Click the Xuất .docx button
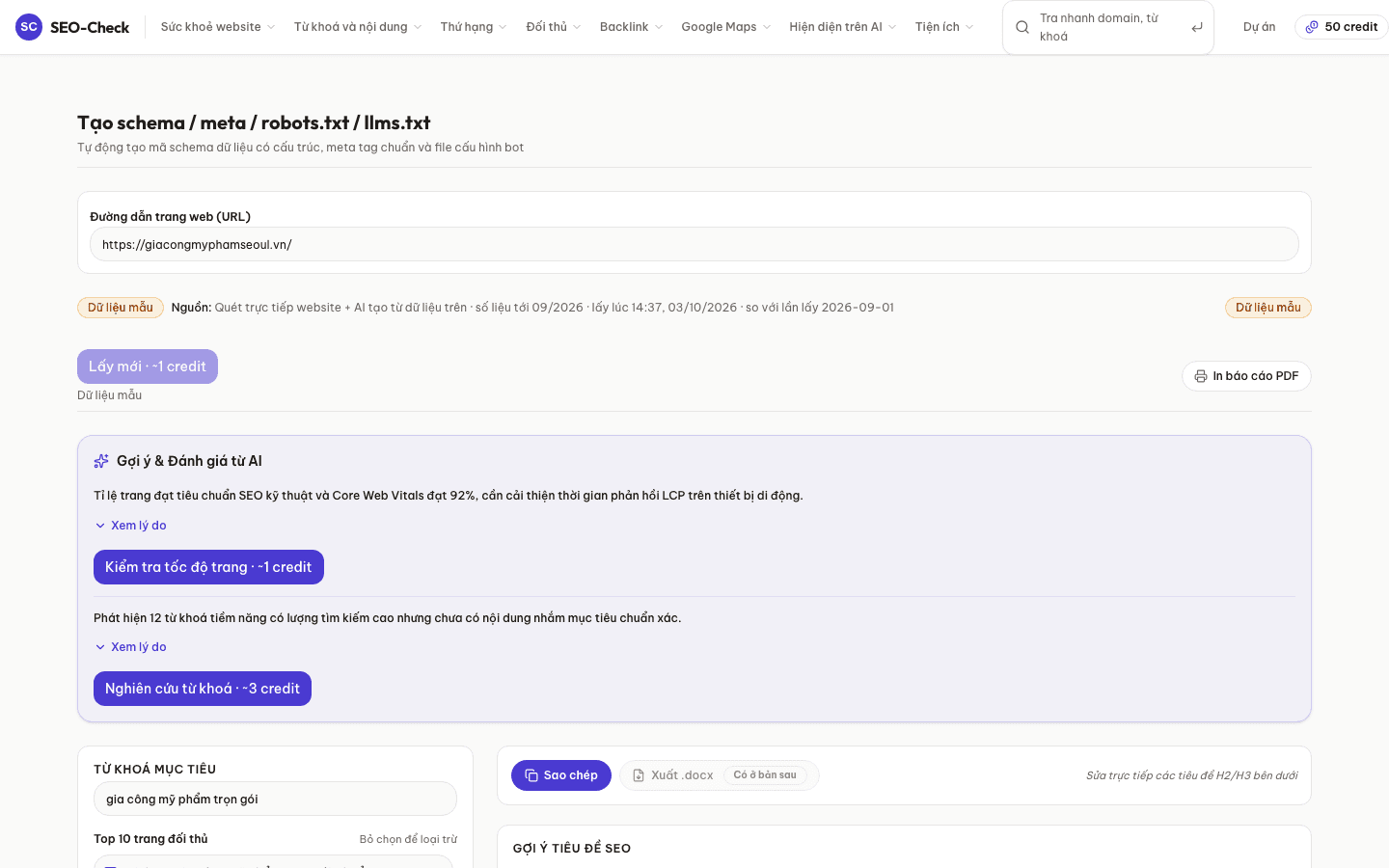The height and width of the screenshot is (868, 1389). click(719, 775)
